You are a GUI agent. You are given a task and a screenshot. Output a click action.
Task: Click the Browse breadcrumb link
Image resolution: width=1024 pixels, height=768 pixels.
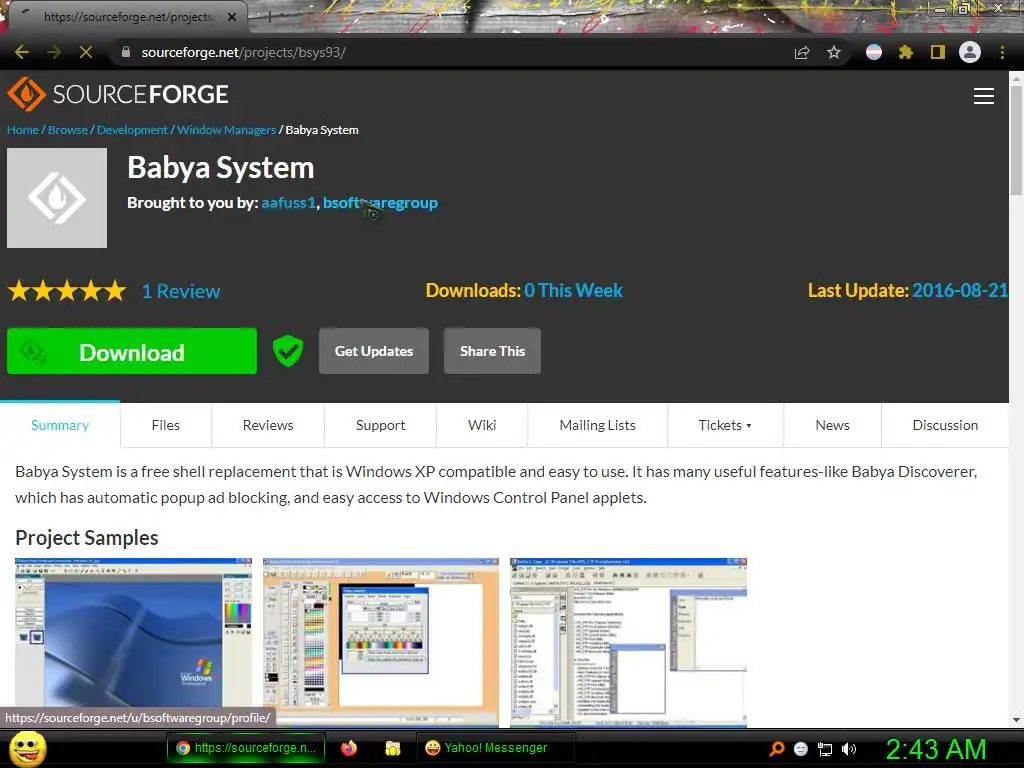click(68, 130)
